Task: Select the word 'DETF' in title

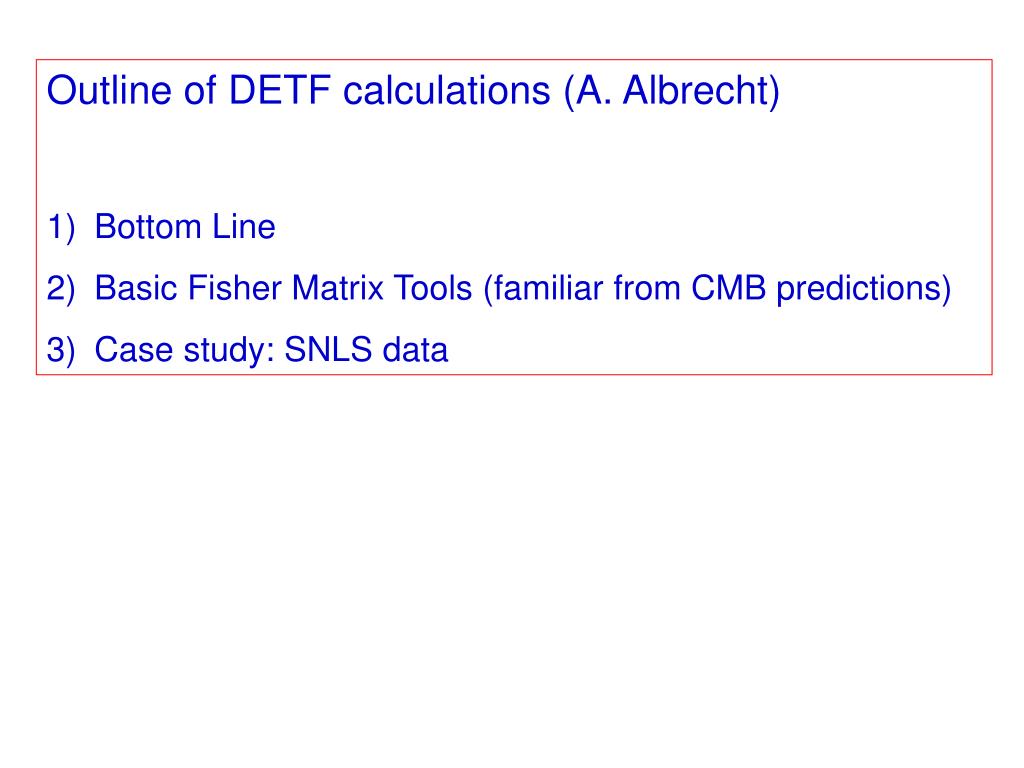Action: 280,91
